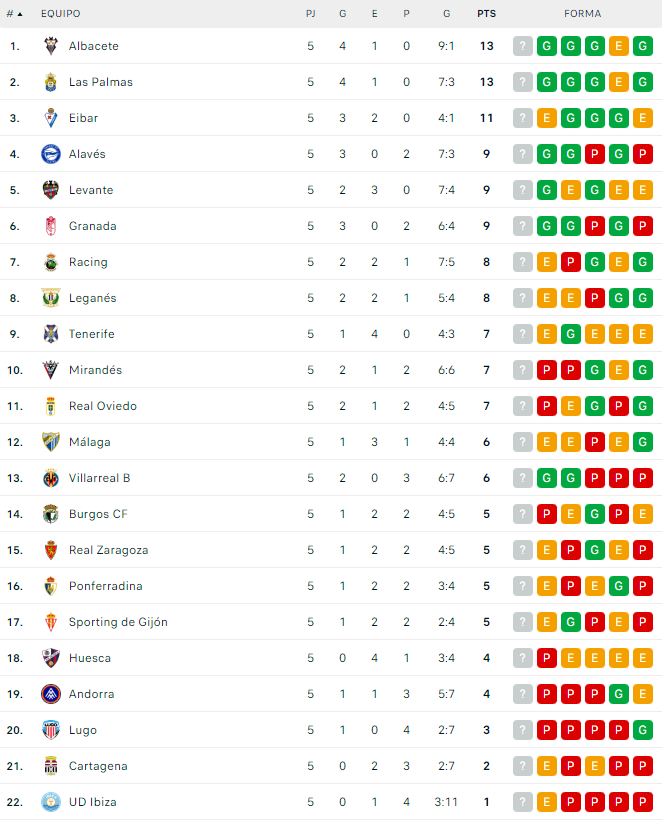
Task: Sort standings by PTS column header
Action: coord(486,14)
